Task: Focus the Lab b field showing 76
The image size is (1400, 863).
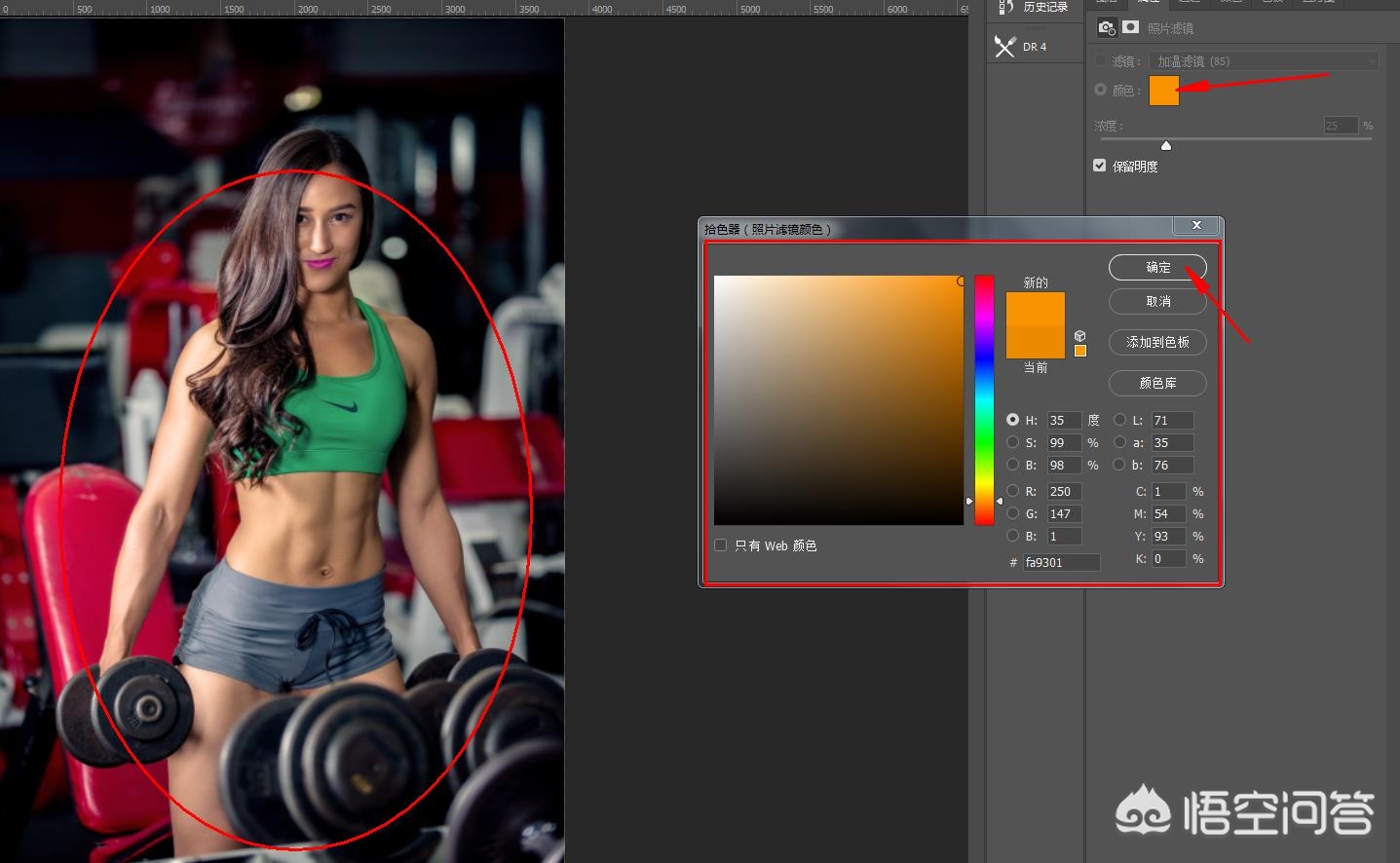Action: 1172,465
